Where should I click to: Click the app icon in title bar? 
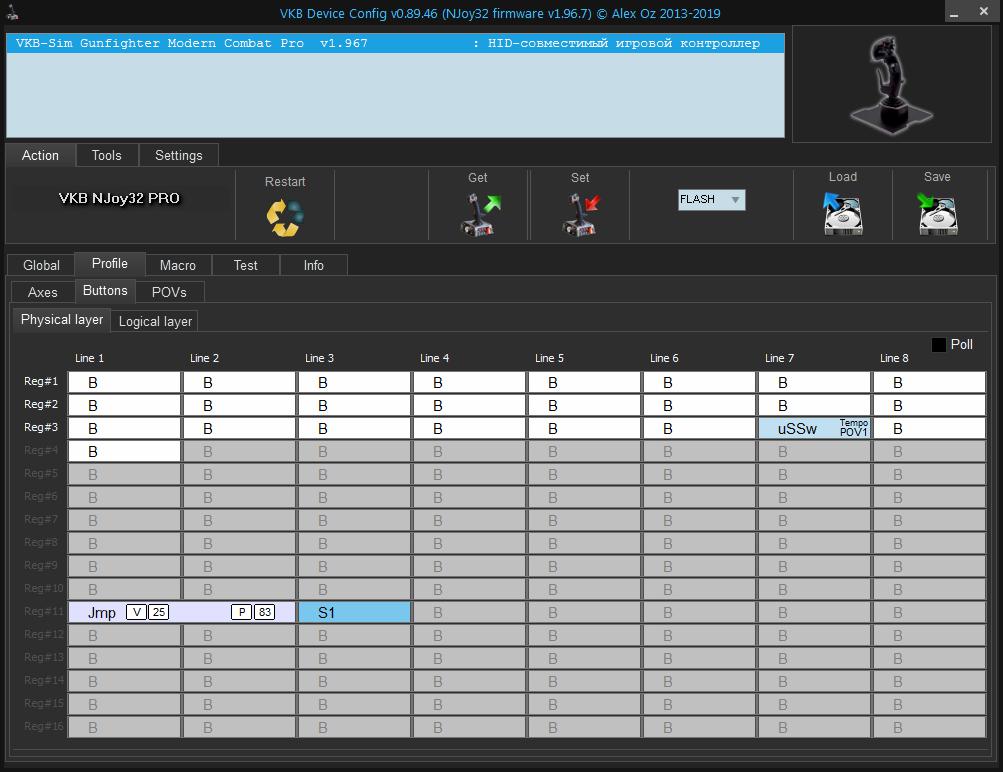coord(12,12)
